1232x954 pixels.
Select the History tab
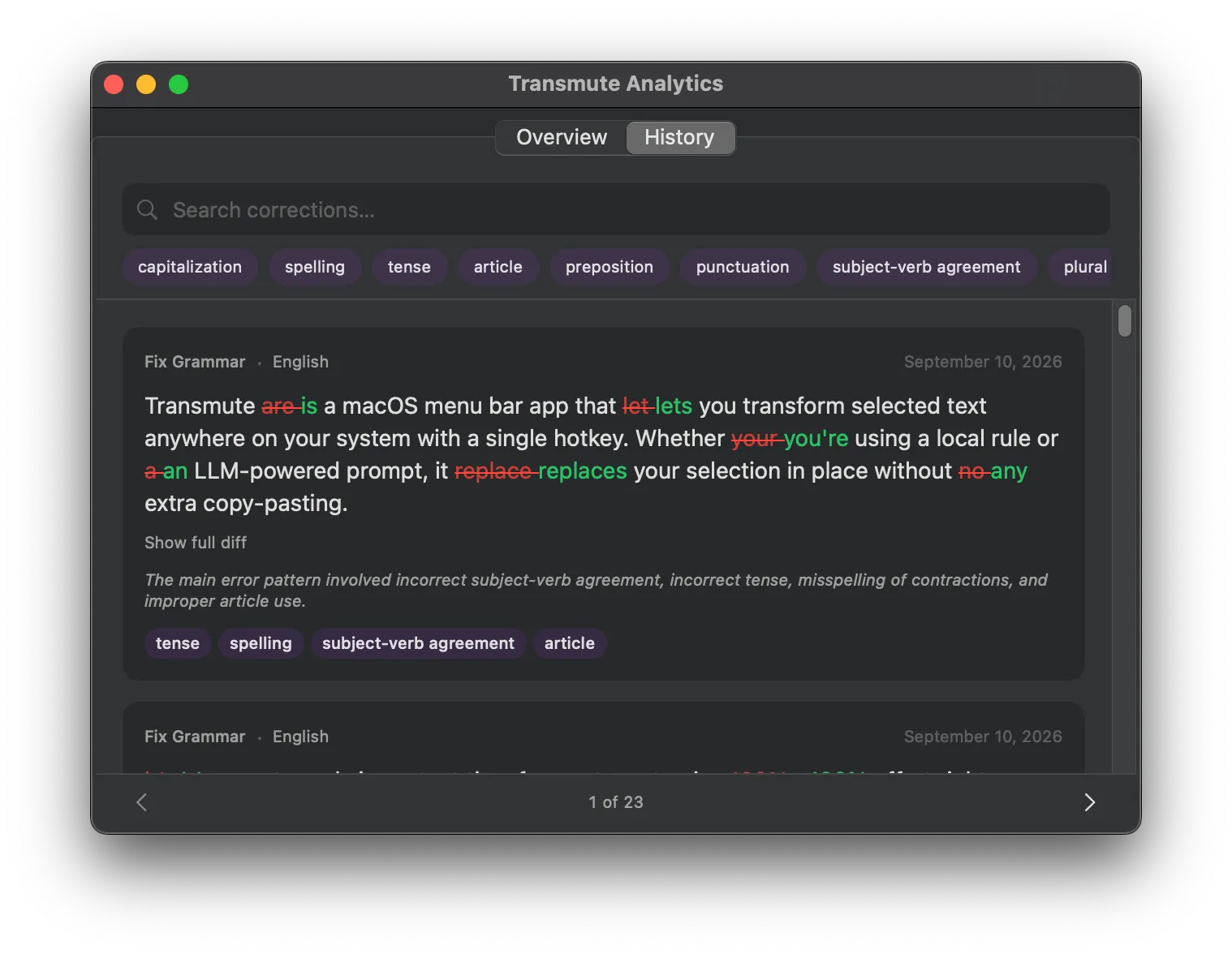(x=679, y=137)
